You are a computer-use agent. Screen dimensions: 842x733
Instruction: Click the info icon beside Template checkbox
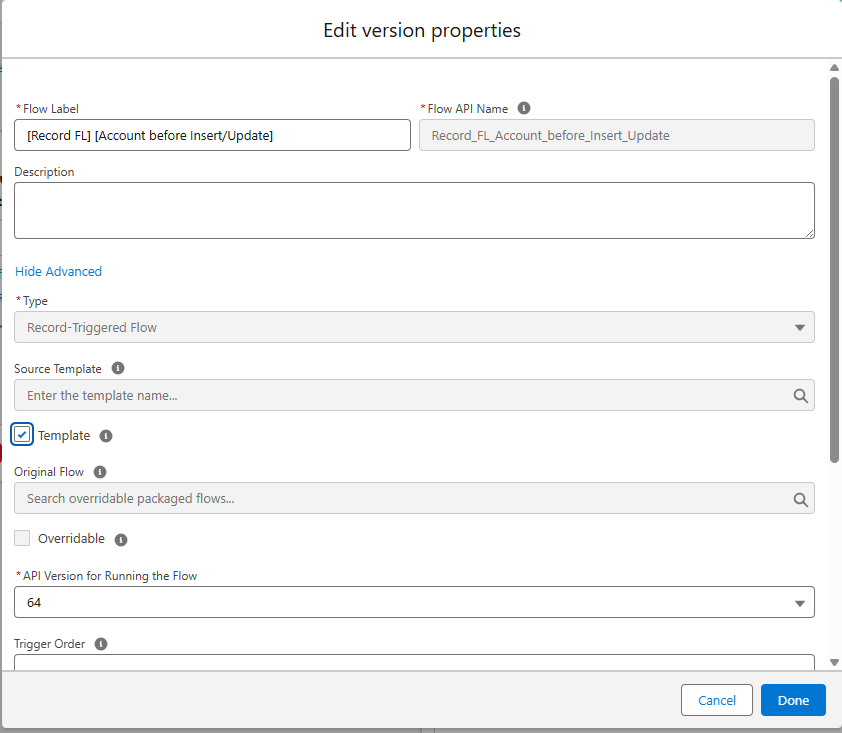pos(106,436)
